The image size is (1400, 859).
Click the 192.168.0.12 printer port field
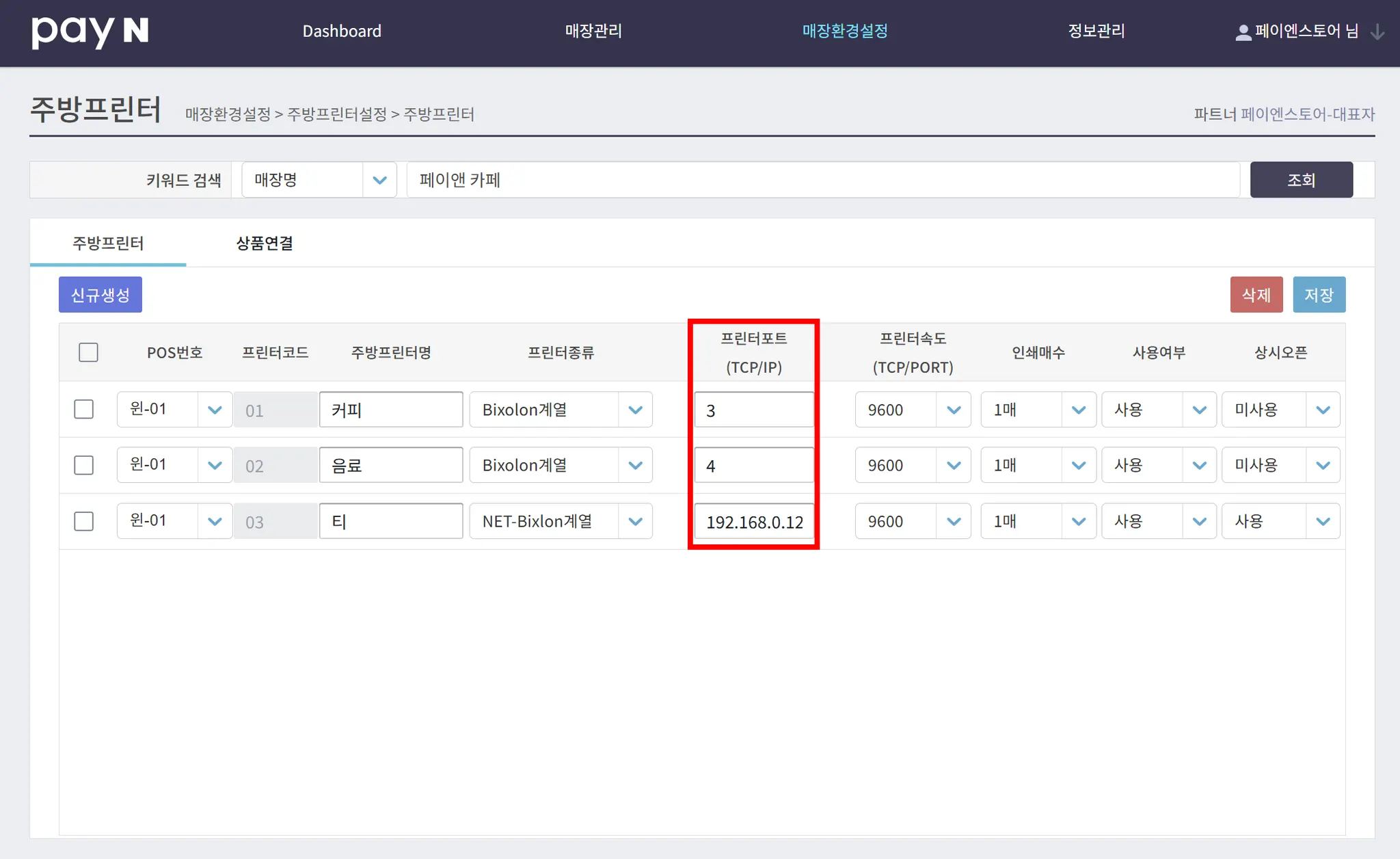point(753,522)
